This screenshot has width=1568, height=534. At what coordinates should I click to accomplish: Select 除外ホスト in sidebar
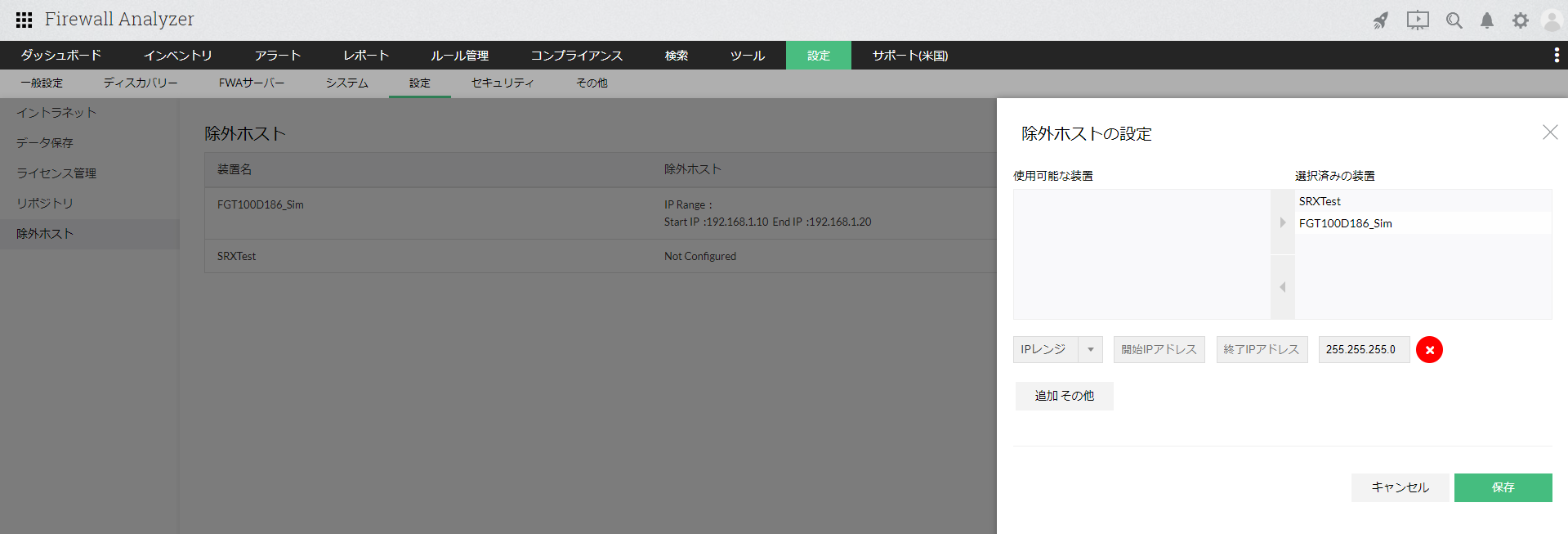[x=90, y=234]
